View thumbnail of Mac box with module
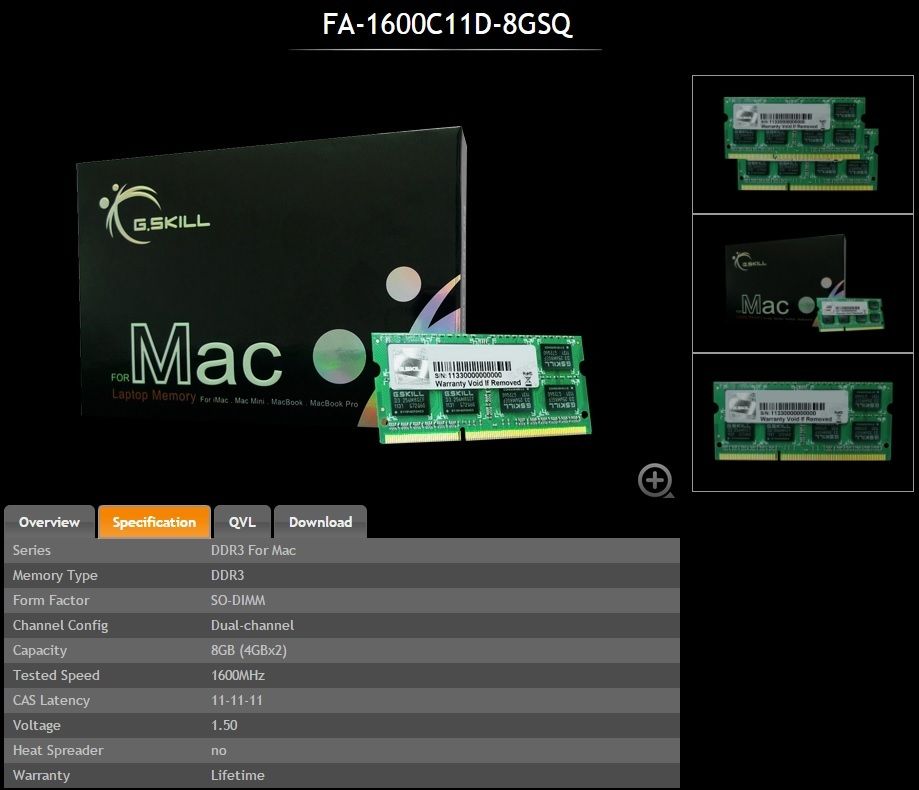 click(802, 284)
